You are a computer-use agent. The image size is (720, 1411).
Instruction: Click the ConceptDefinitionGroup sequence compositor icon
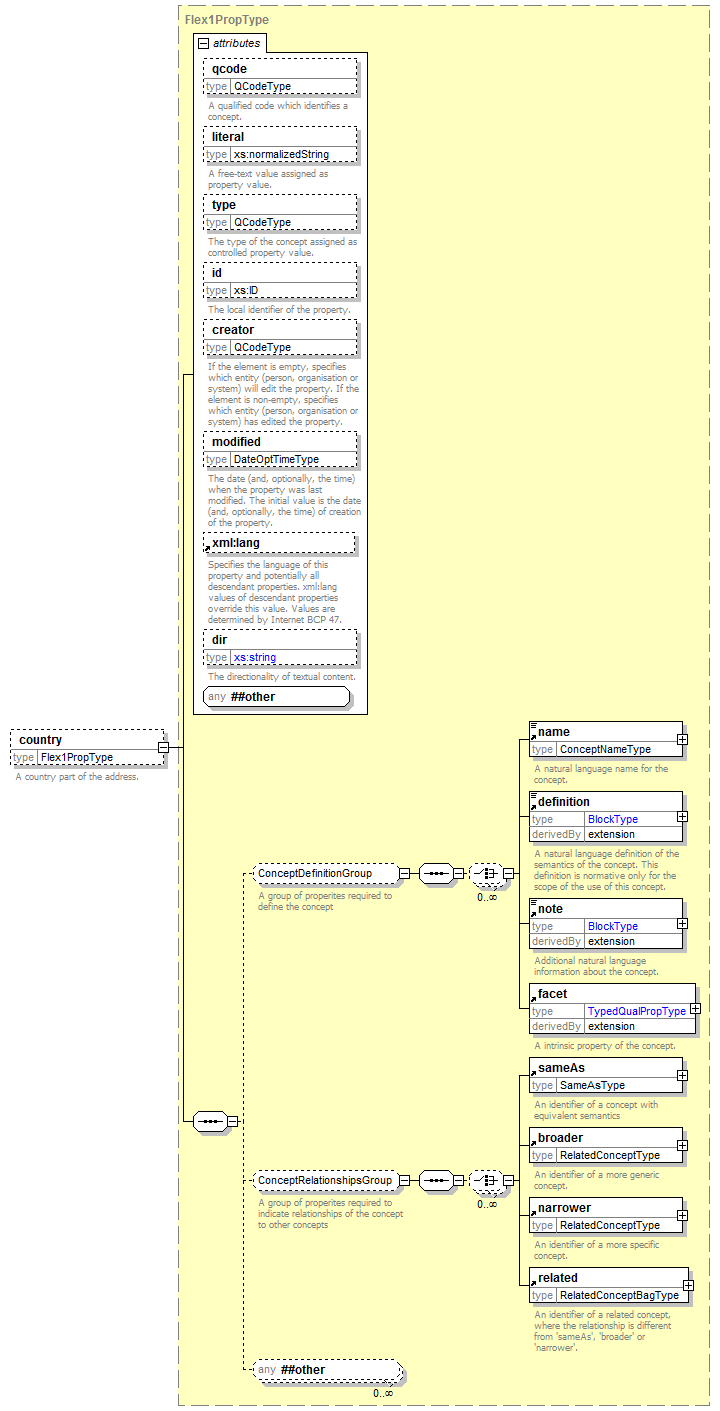point(435,873)
